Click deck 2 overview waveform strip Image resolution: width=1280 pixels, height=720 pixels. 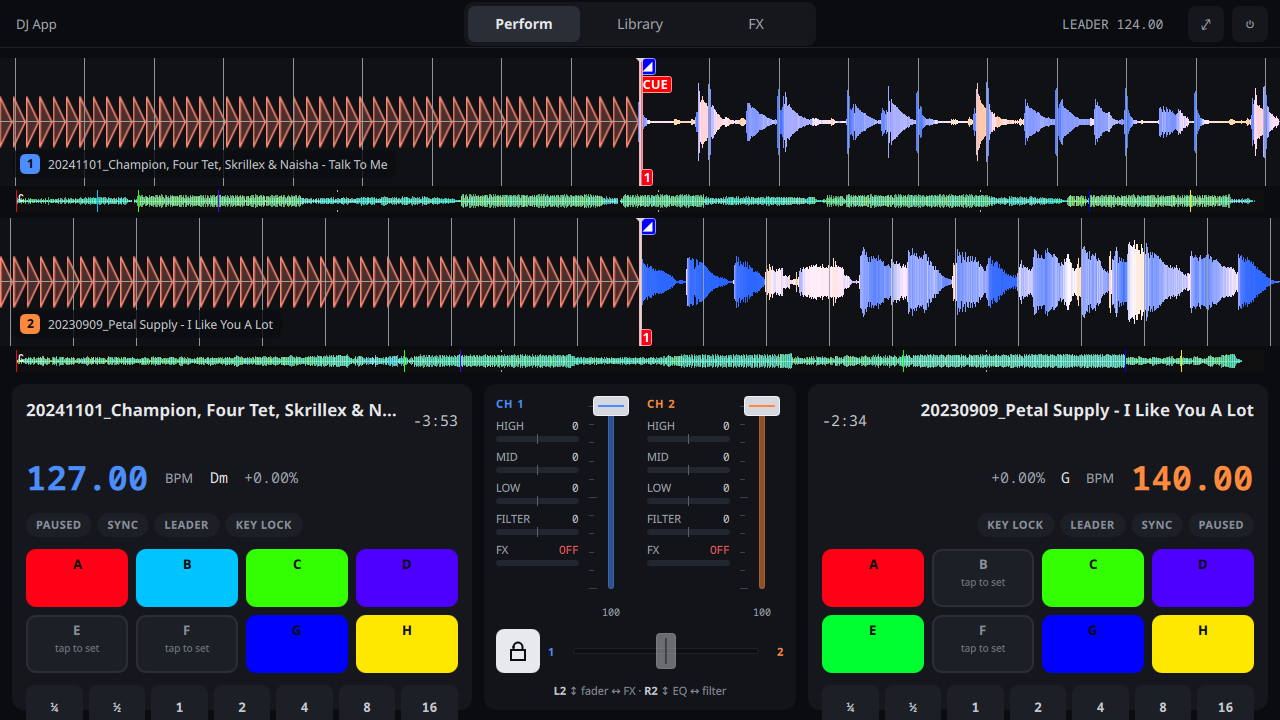(640, 361)
